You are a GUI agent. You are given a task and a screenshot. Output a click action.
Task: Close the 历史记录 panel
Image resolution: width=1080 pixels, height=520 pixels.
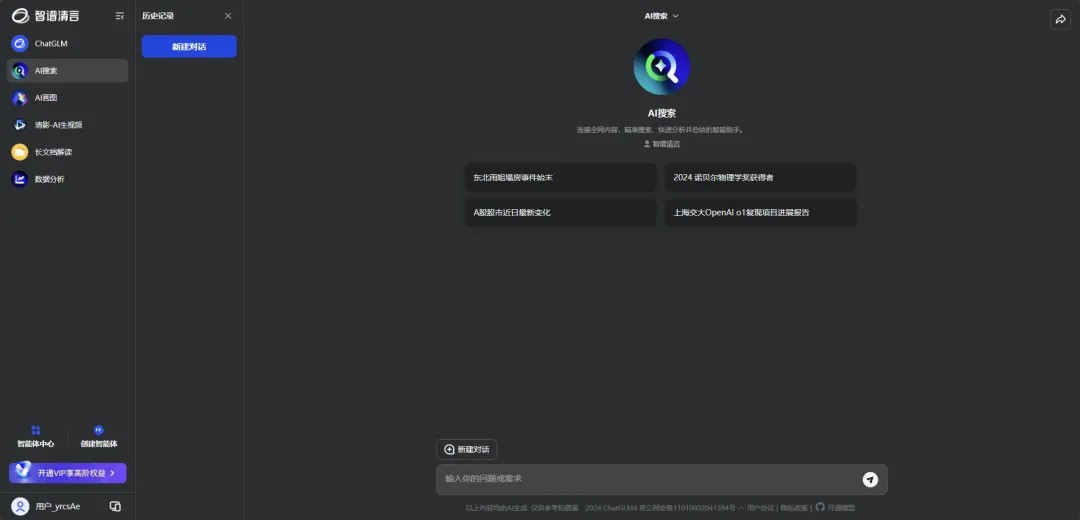(228, 16)
